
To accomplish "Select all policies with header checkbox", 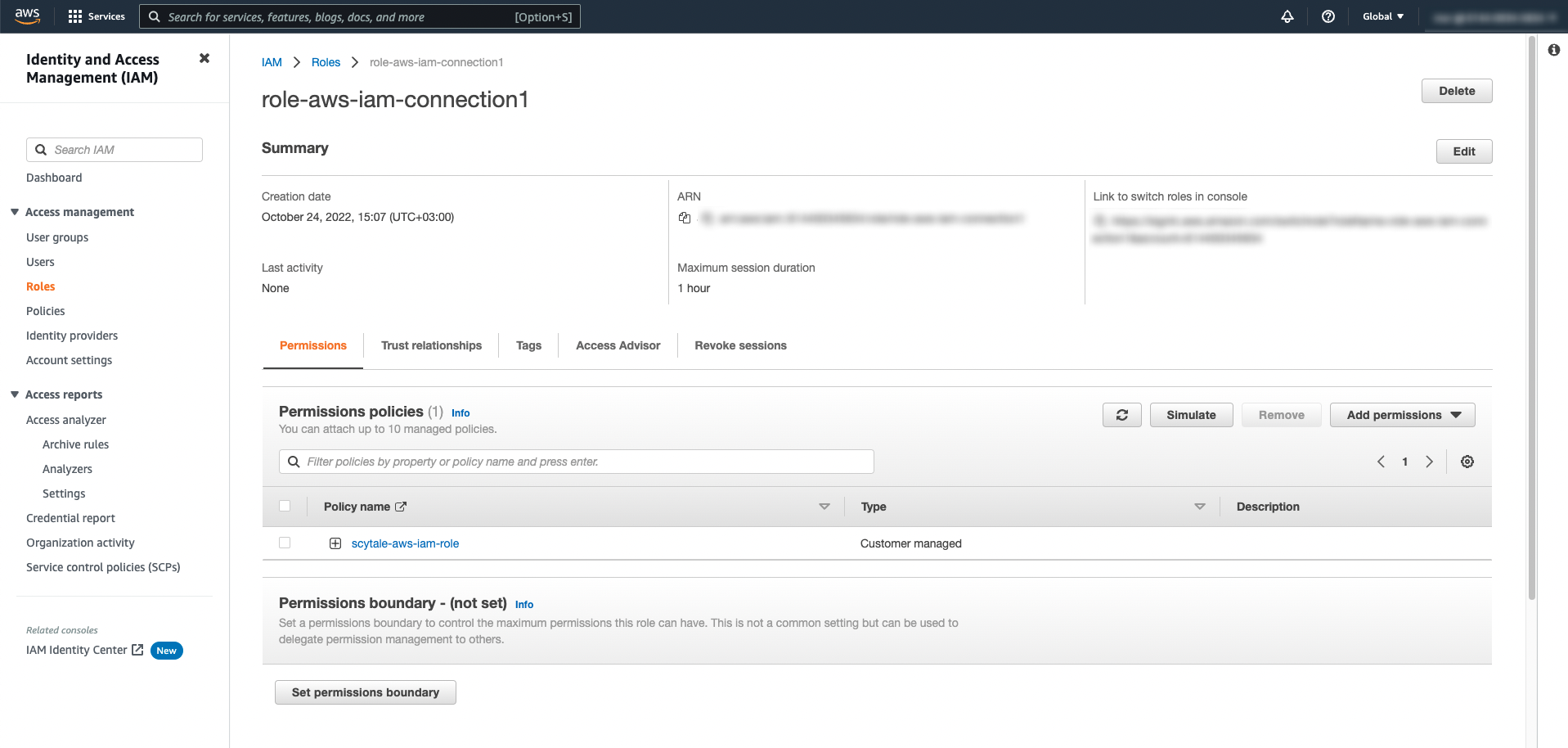I will point(285,506).
